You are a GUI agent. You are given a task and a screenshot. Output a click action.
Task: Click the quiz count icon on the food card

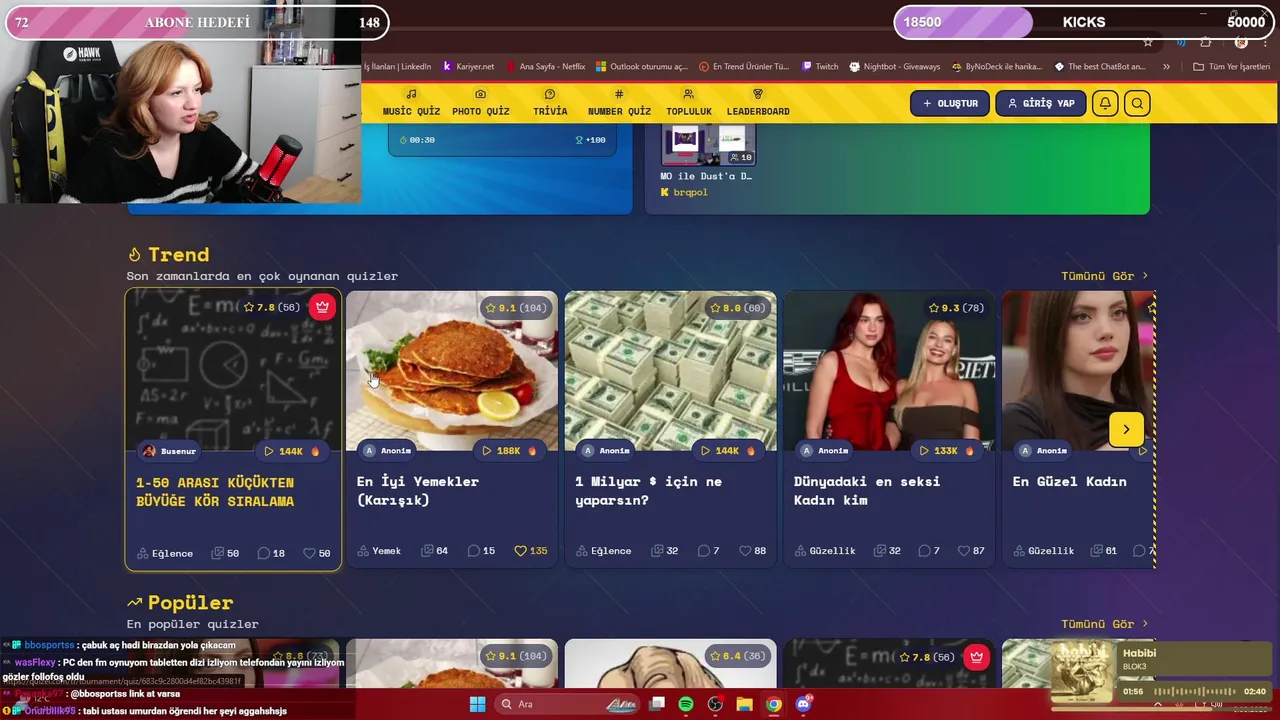click(x=427, y=551)
